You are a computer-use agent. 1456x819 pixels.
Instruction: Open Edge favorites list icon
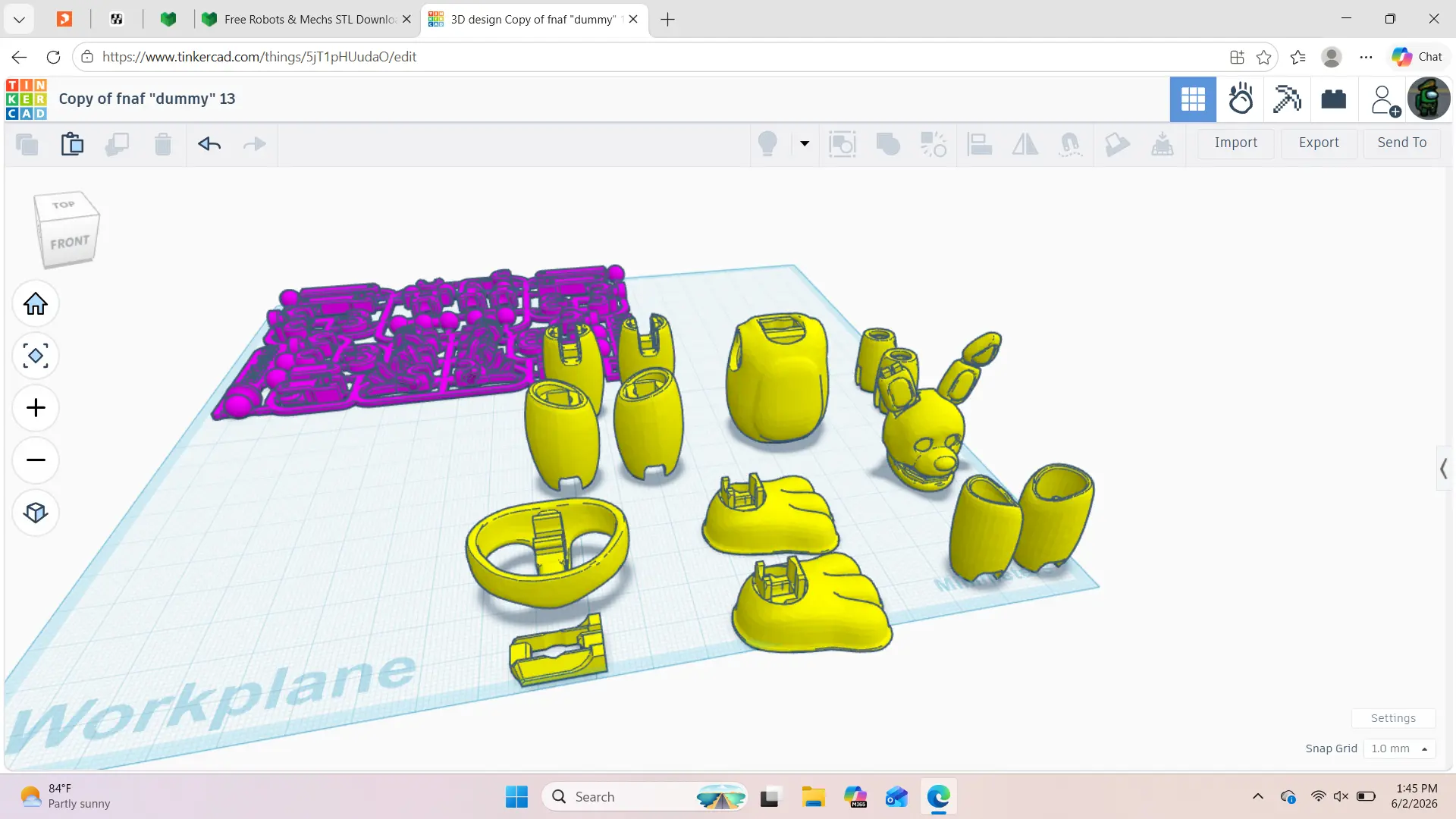(1298, 57)
